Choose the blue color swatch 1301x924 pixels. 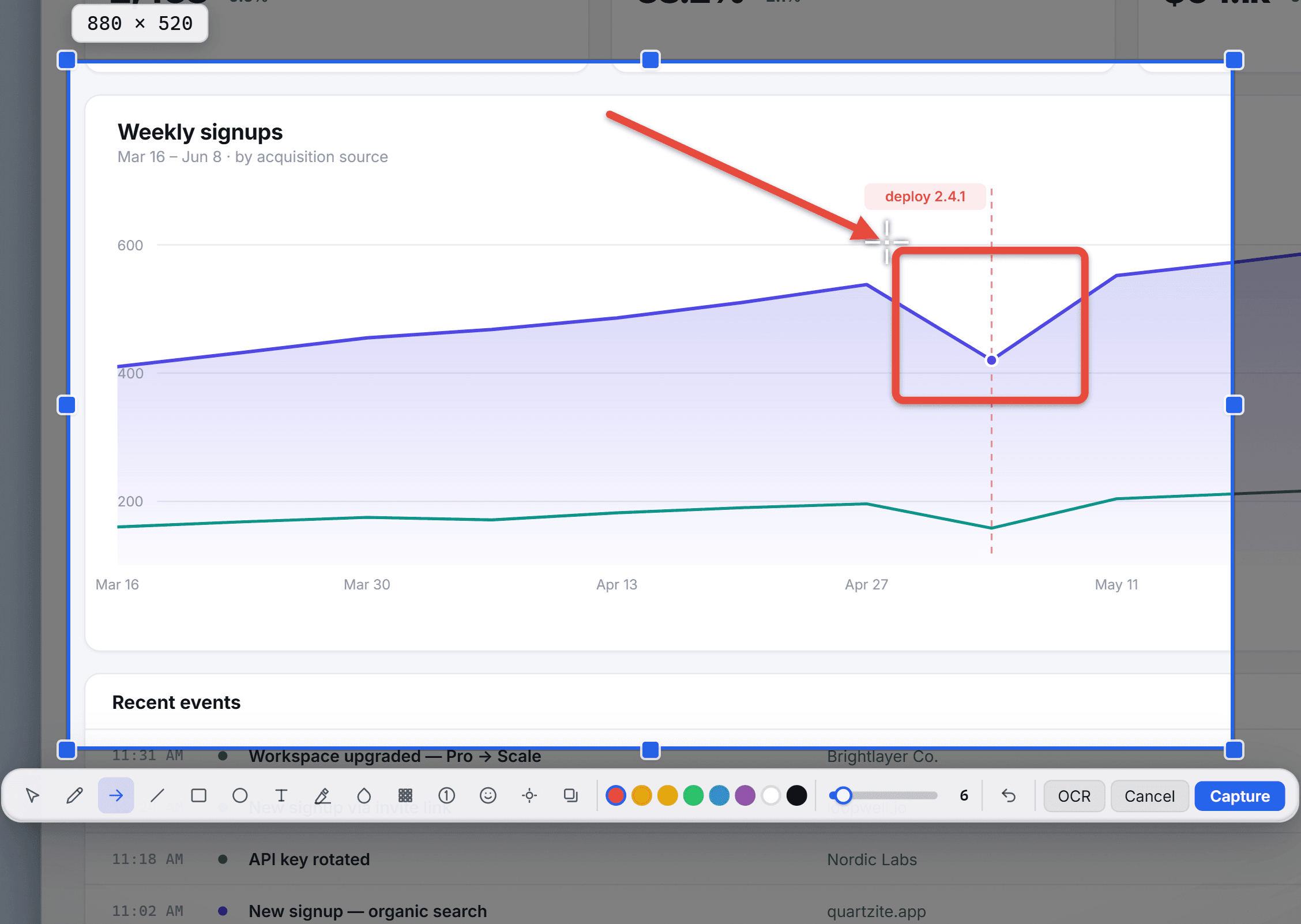click(x=720, y=796)
